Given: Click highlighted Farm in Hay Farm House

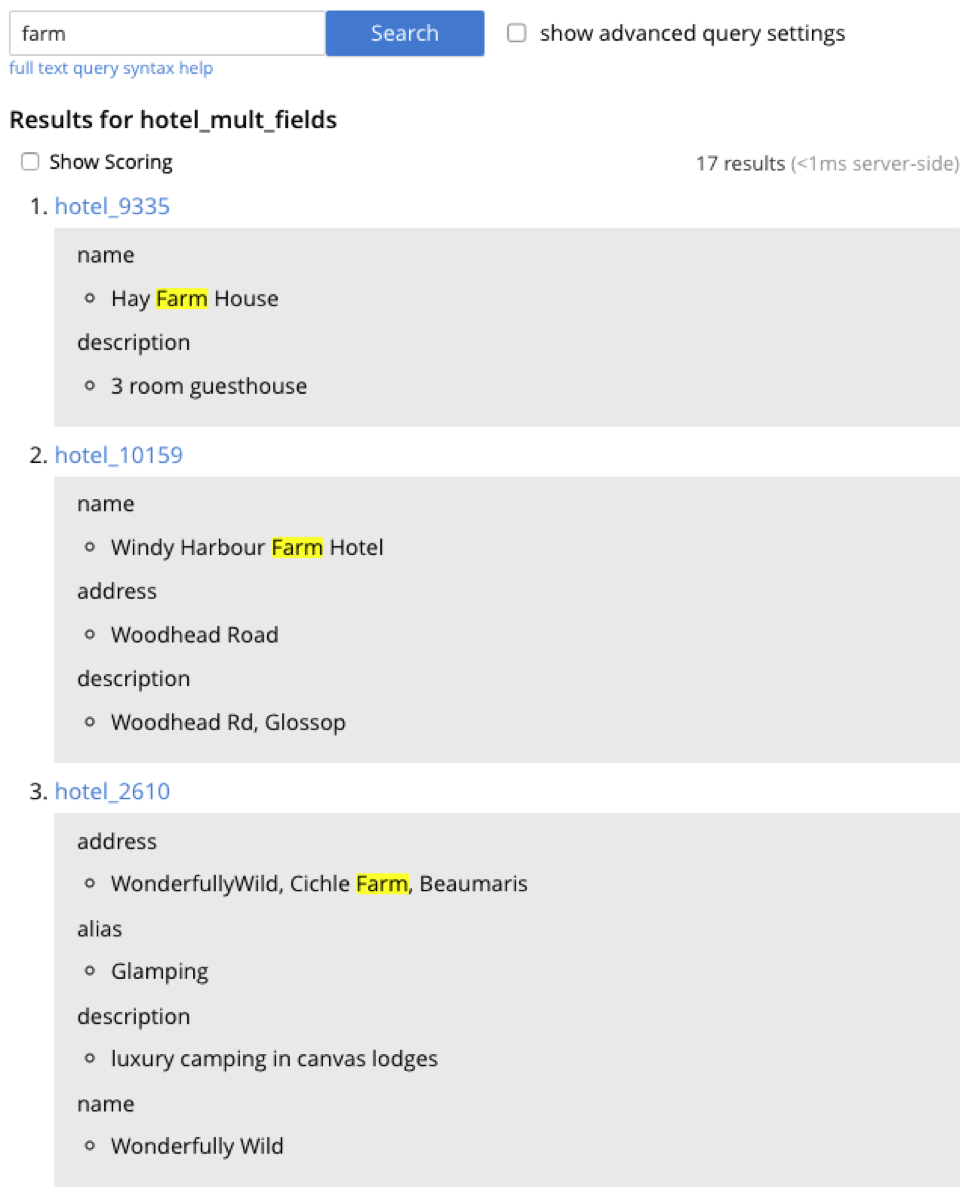Looking at the screenshot, I should coord(181,299).
